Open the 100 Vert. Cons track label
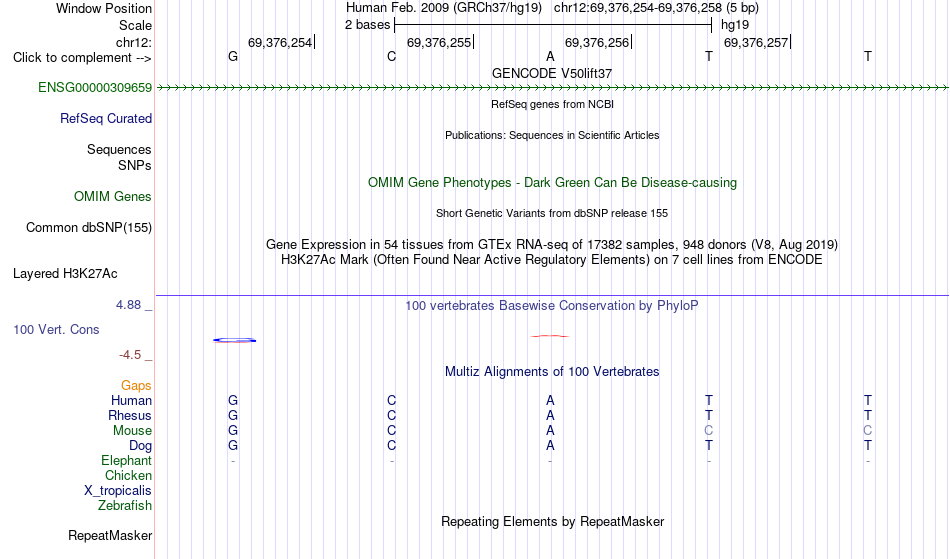The width and height of the screenshot is (950, 559). coord(56,330)
